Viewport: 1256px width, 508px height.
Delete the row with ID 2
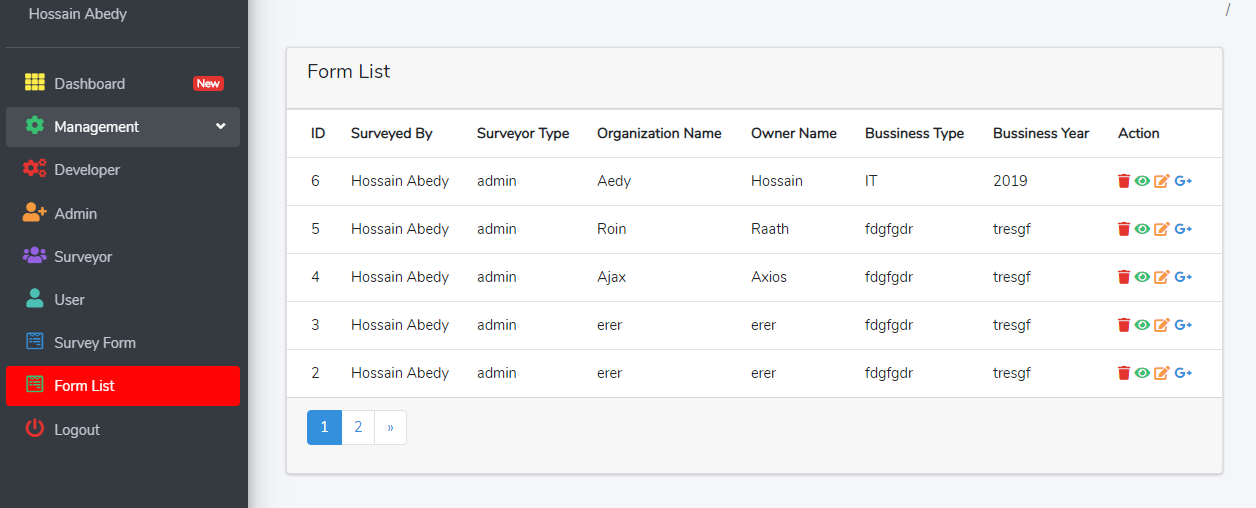[x=1124, y=373]
